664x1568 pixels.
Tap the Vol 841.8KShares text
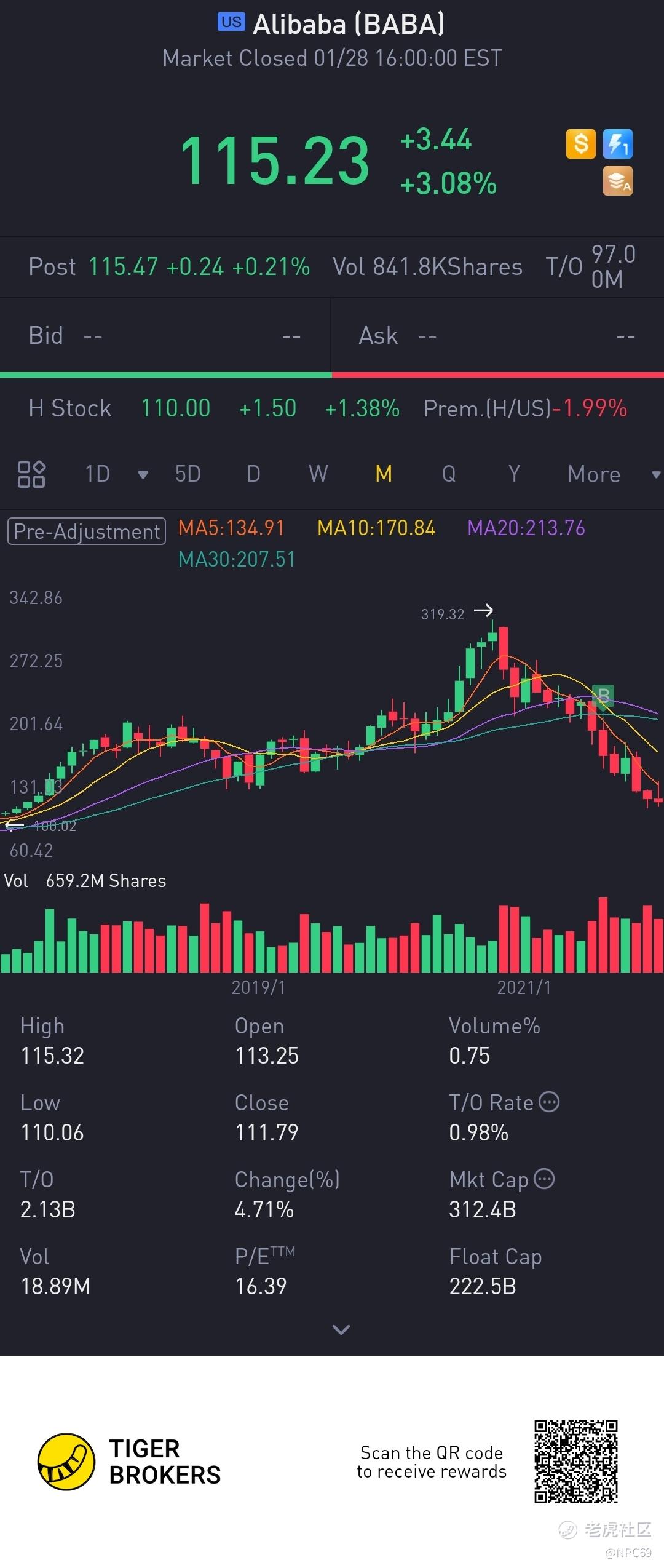click(427, 267)
